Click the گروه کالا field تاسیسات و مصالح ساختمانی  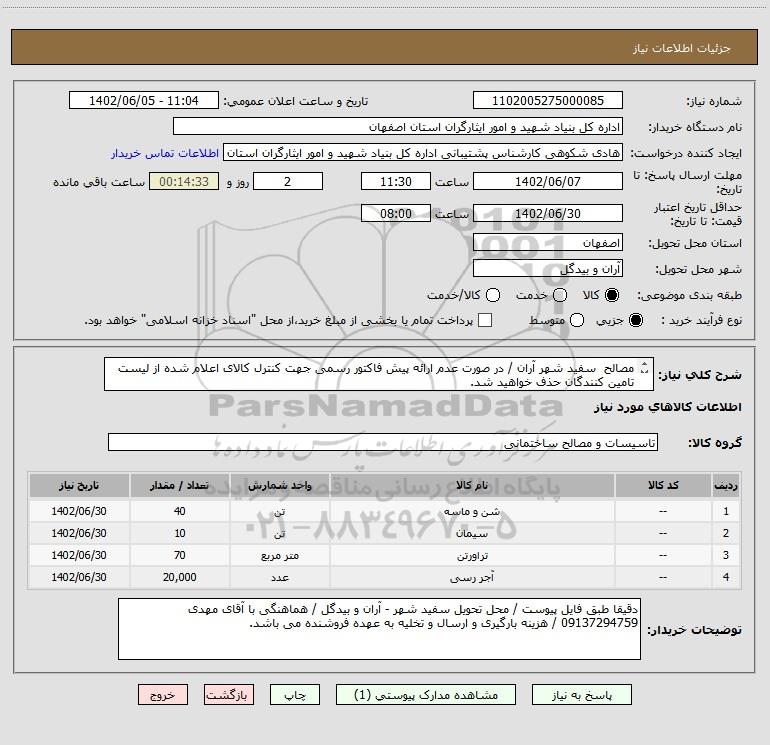coord(383,442)
